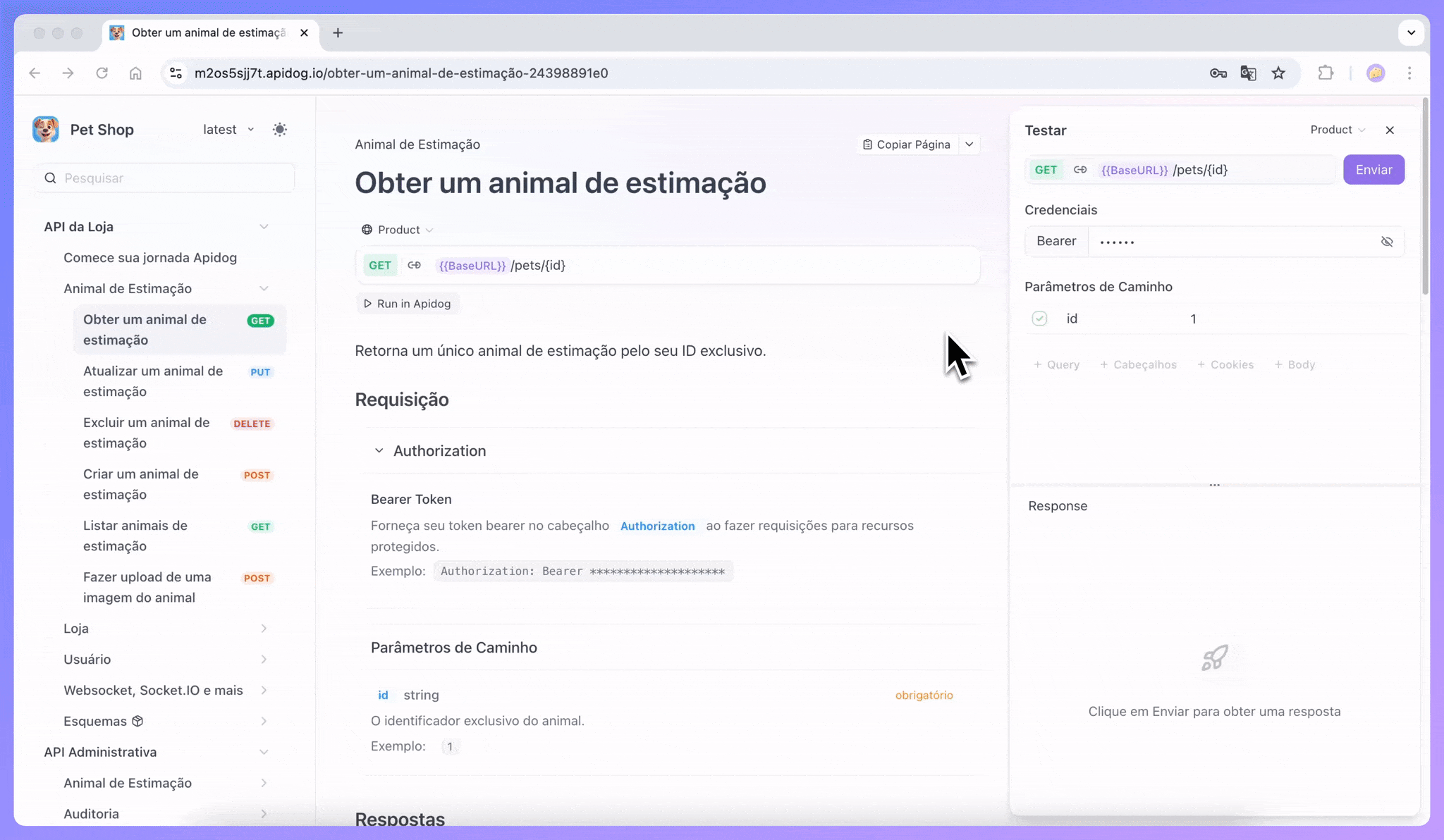Open a new browser tab

tap(338, 33)
